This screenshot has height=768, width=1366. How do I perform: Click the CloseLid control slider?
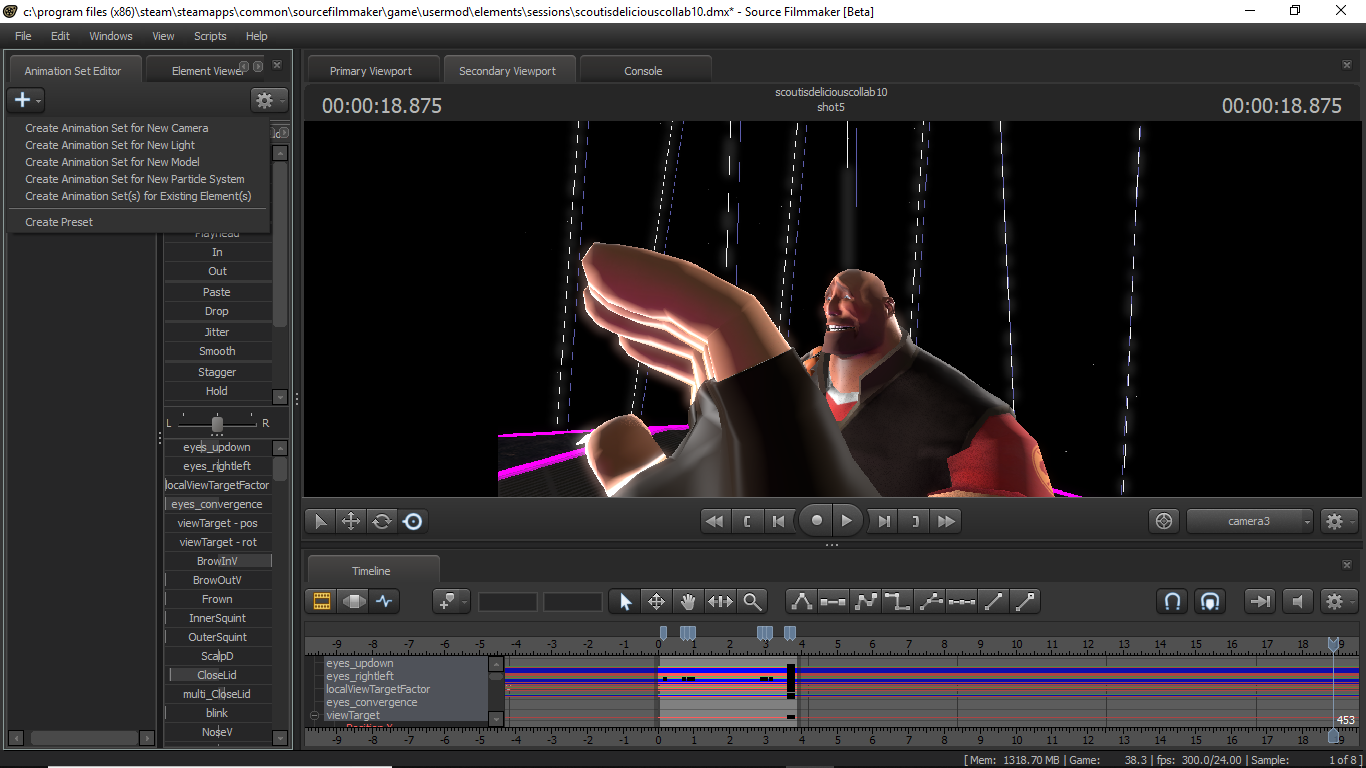(218, 675)
